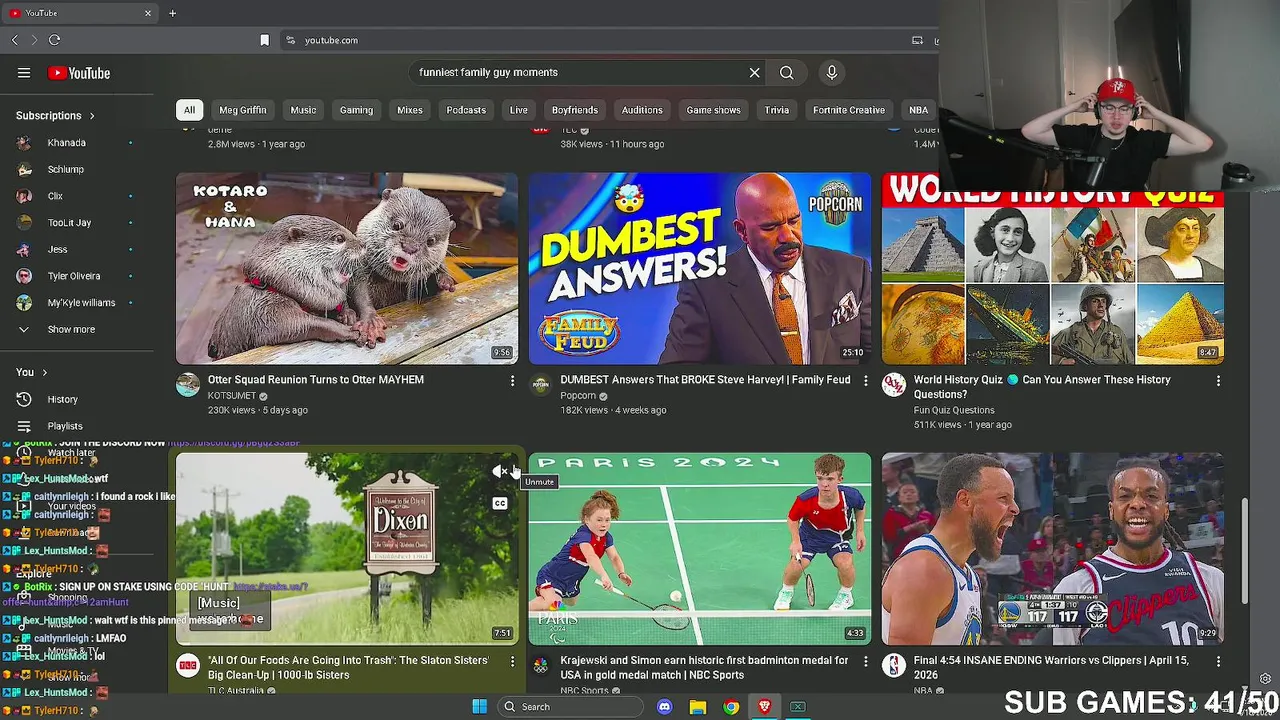Open the My'Kyle williams subscription
This screenshot has width=1280, height=720.
[x=80, y=303]
